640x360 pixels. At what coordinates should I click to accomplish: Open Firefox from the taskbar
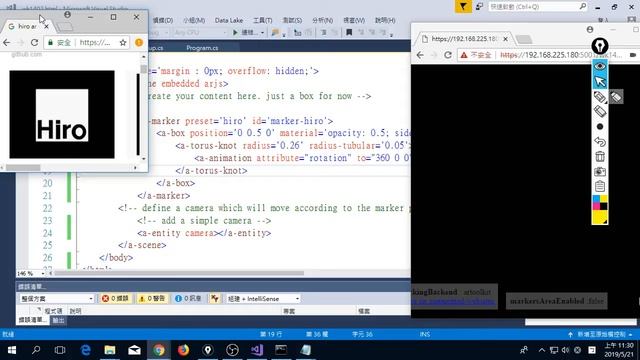point(183,350)
